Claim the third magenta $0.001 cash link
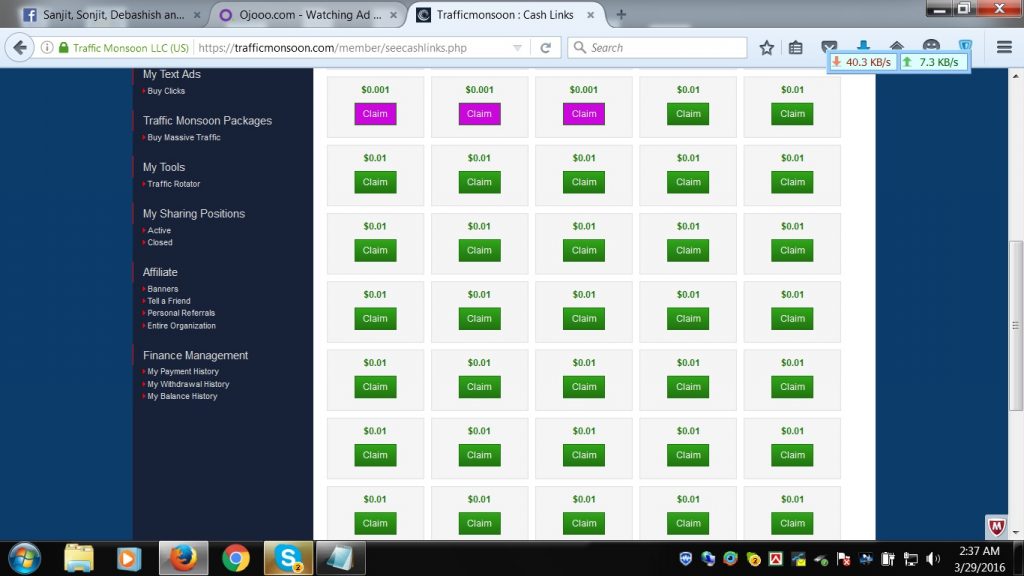1024x576 pixels. pyautogui.click(x=584, y=114)
